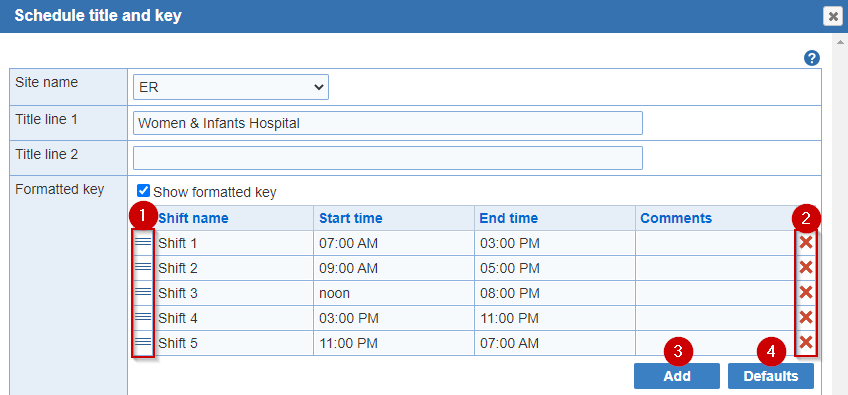Delete the Shift 1 row
848x395 pixels.
pos(806,242)
